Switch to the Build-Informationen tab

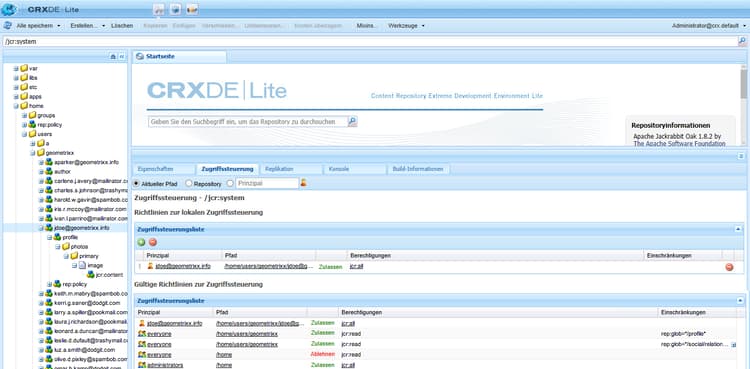pos(419,169)
